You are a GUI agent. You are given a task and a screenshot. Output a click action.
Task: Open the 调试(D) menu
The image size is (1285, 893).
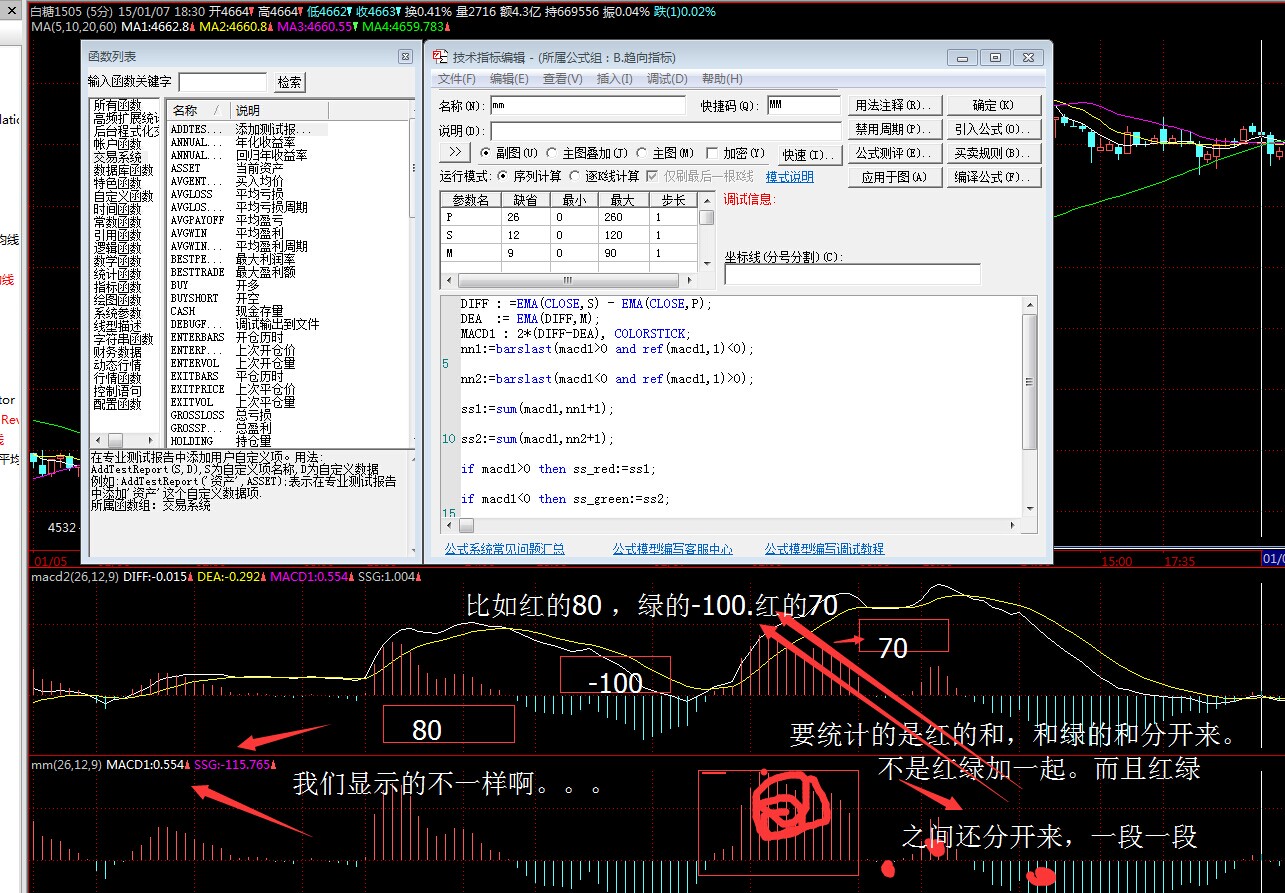tap(667, 79)
